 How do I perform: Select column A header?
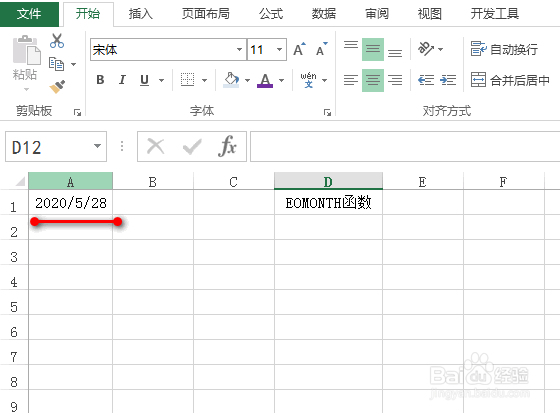click(71, 181)
